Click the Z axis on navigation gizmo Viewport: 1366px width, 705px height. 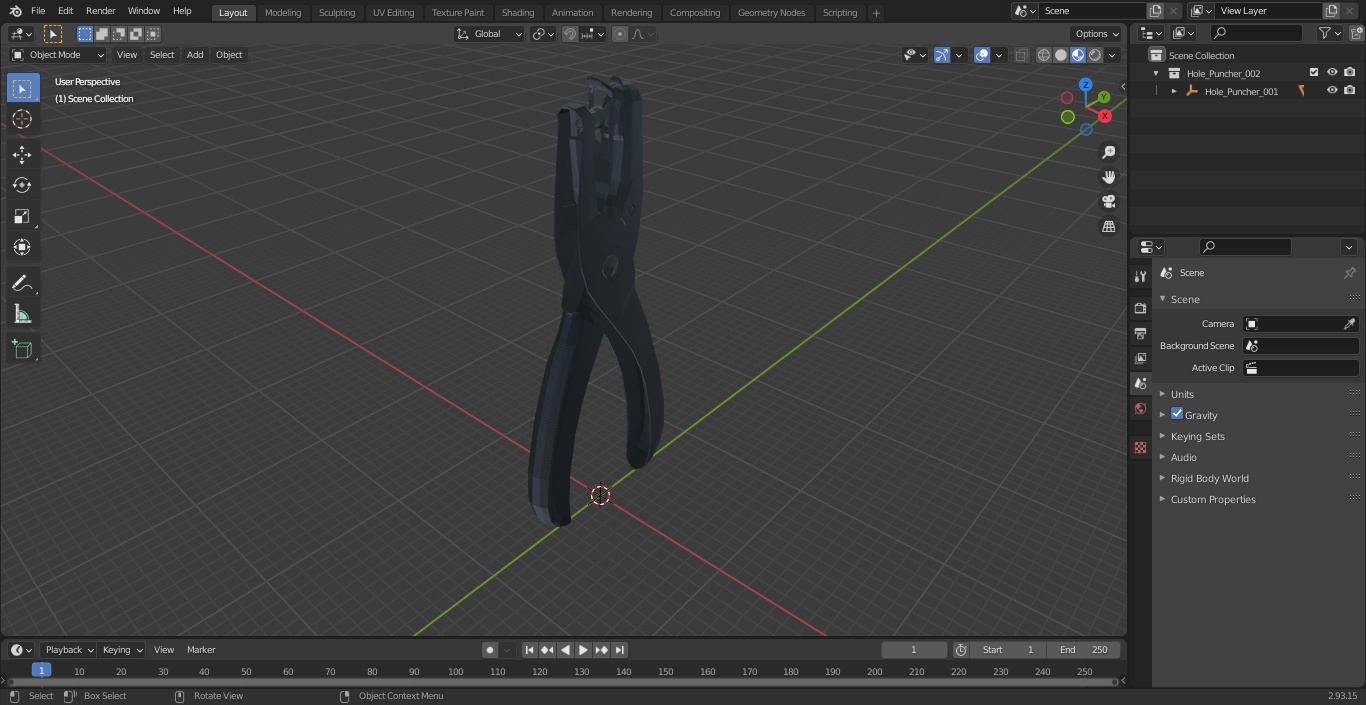(1085, 85)
